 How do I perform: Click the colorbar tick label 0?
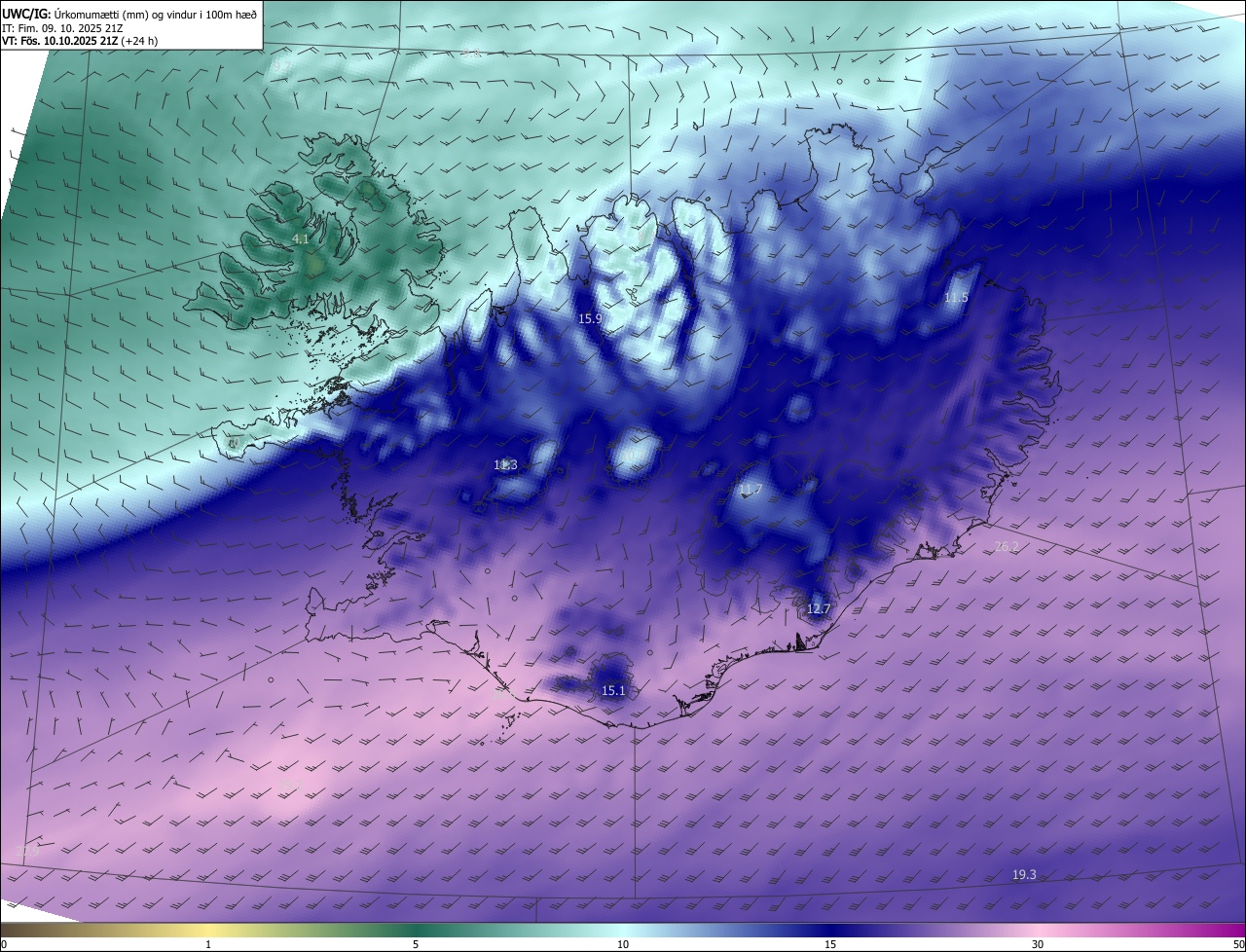pos(4,944)
